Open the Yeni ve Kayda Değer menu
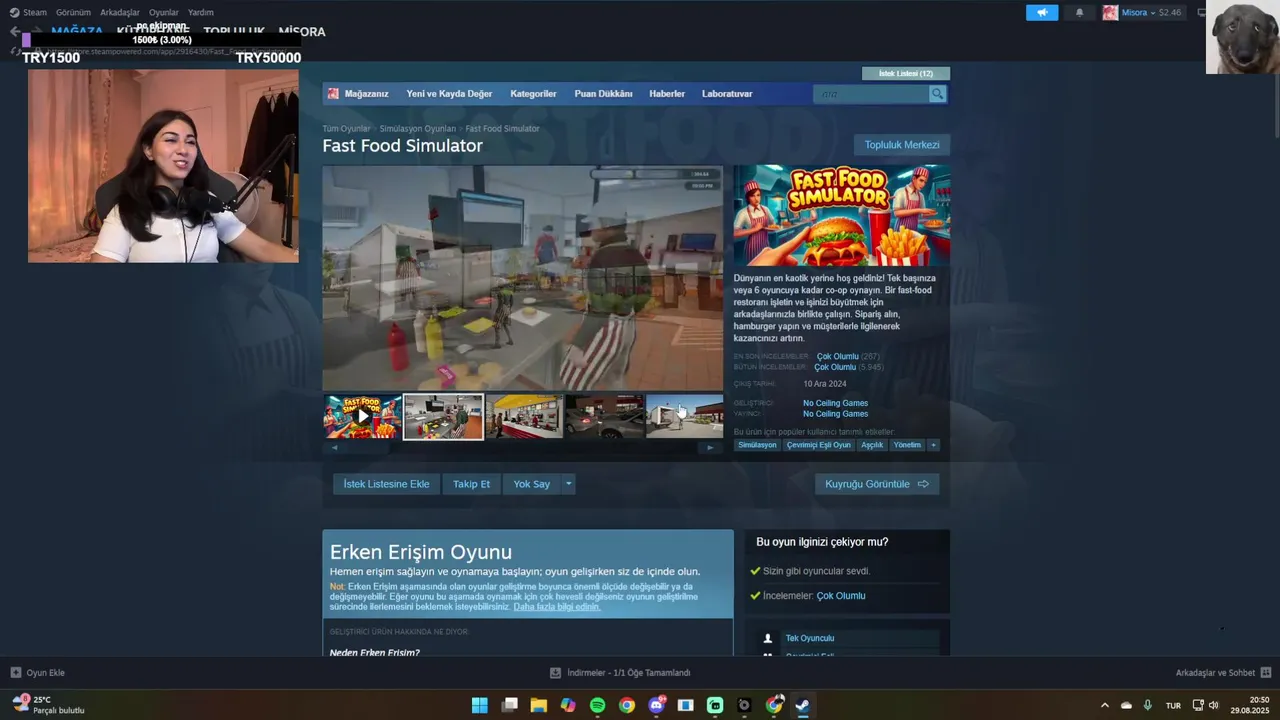Screen dimensions: 1280x720 (449, 94)
